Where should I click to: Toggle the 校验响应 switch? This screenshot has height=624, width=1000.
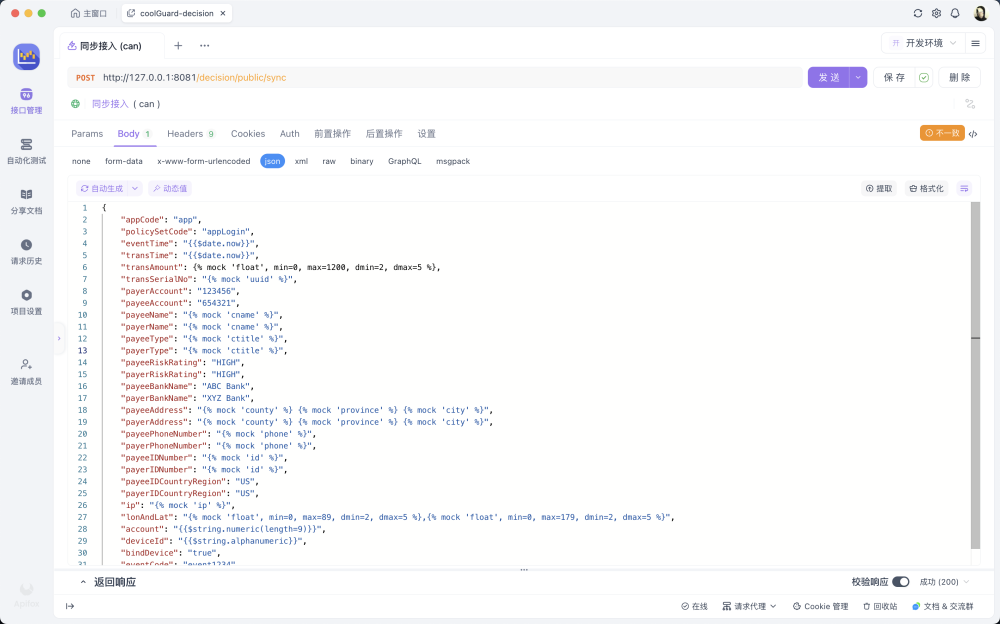(901, 581)
